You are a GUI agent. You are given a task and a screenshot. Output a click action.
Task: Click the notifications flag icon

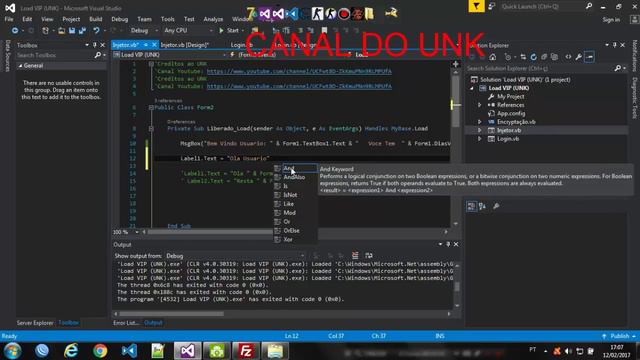476,6
